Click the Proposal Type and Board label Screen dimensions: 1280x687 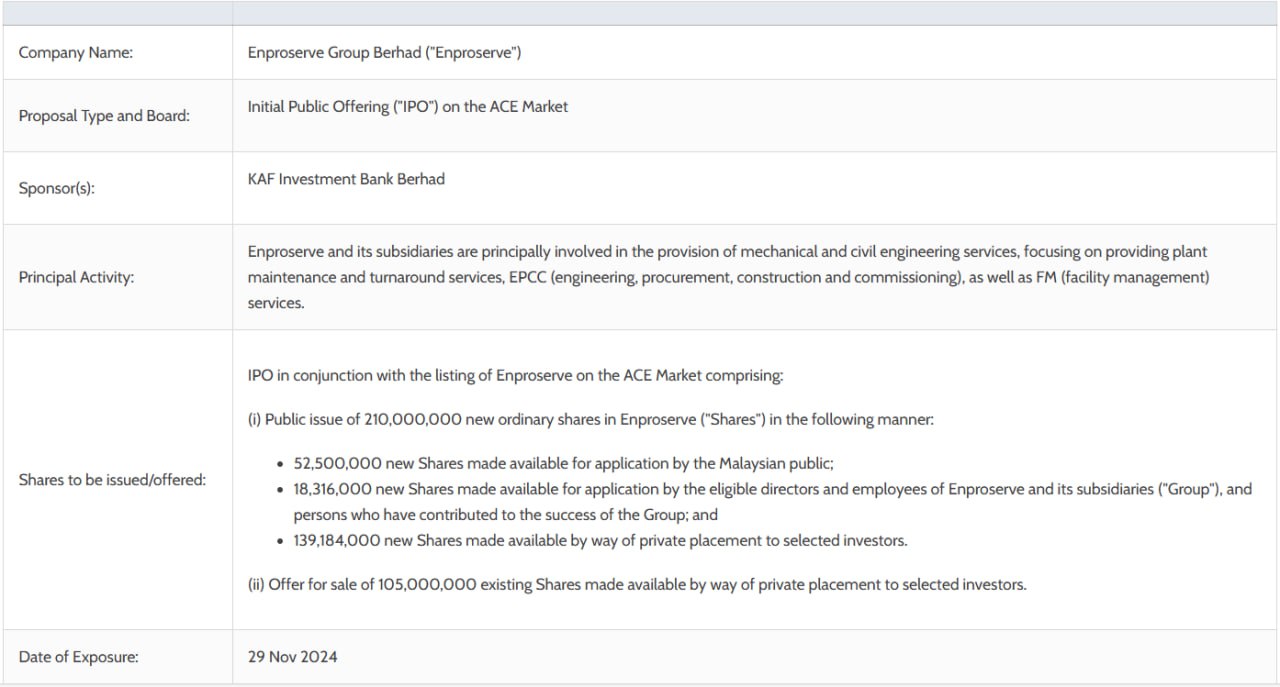pos(104,116)
